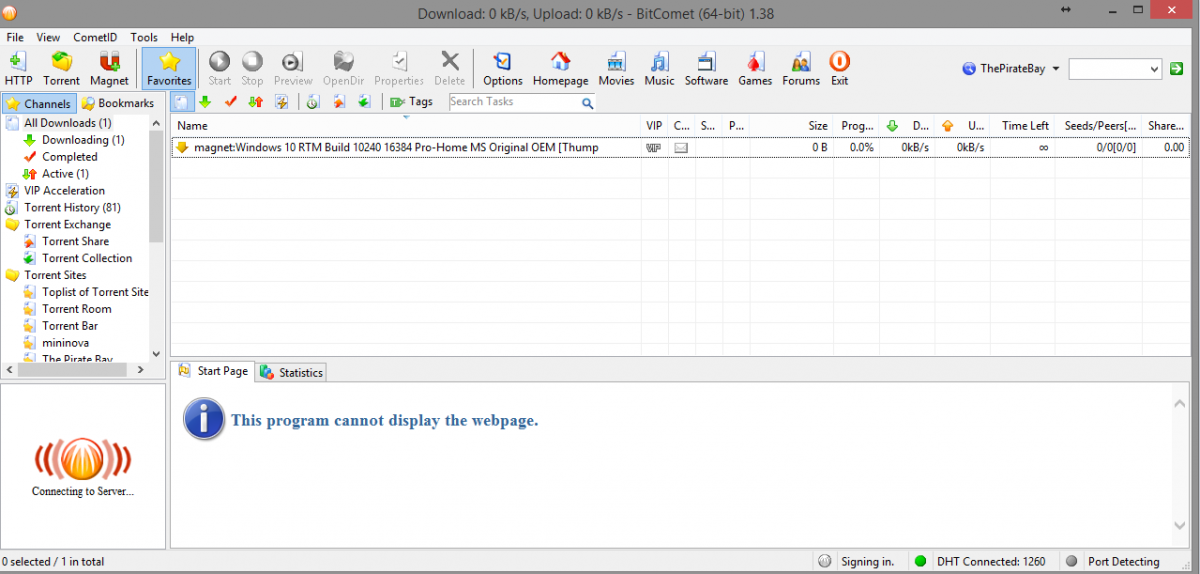Open Torrent Collection in sidebar

[87, 258]
